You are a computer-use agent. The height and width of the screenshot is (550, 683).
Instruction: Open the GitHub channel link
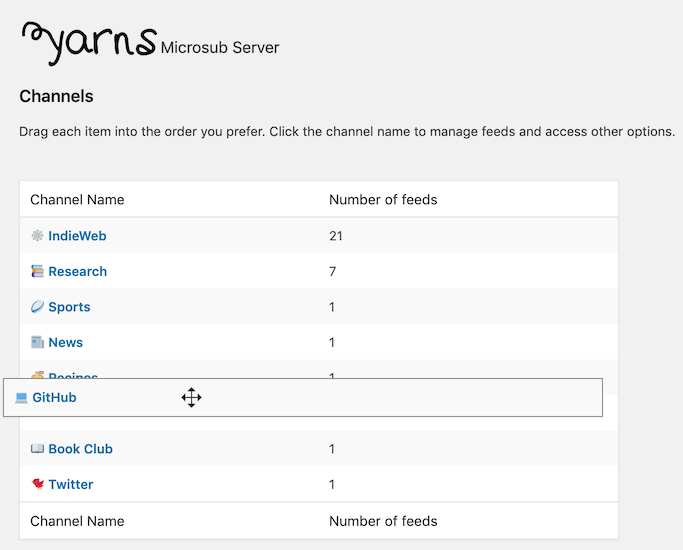[54, 397]
